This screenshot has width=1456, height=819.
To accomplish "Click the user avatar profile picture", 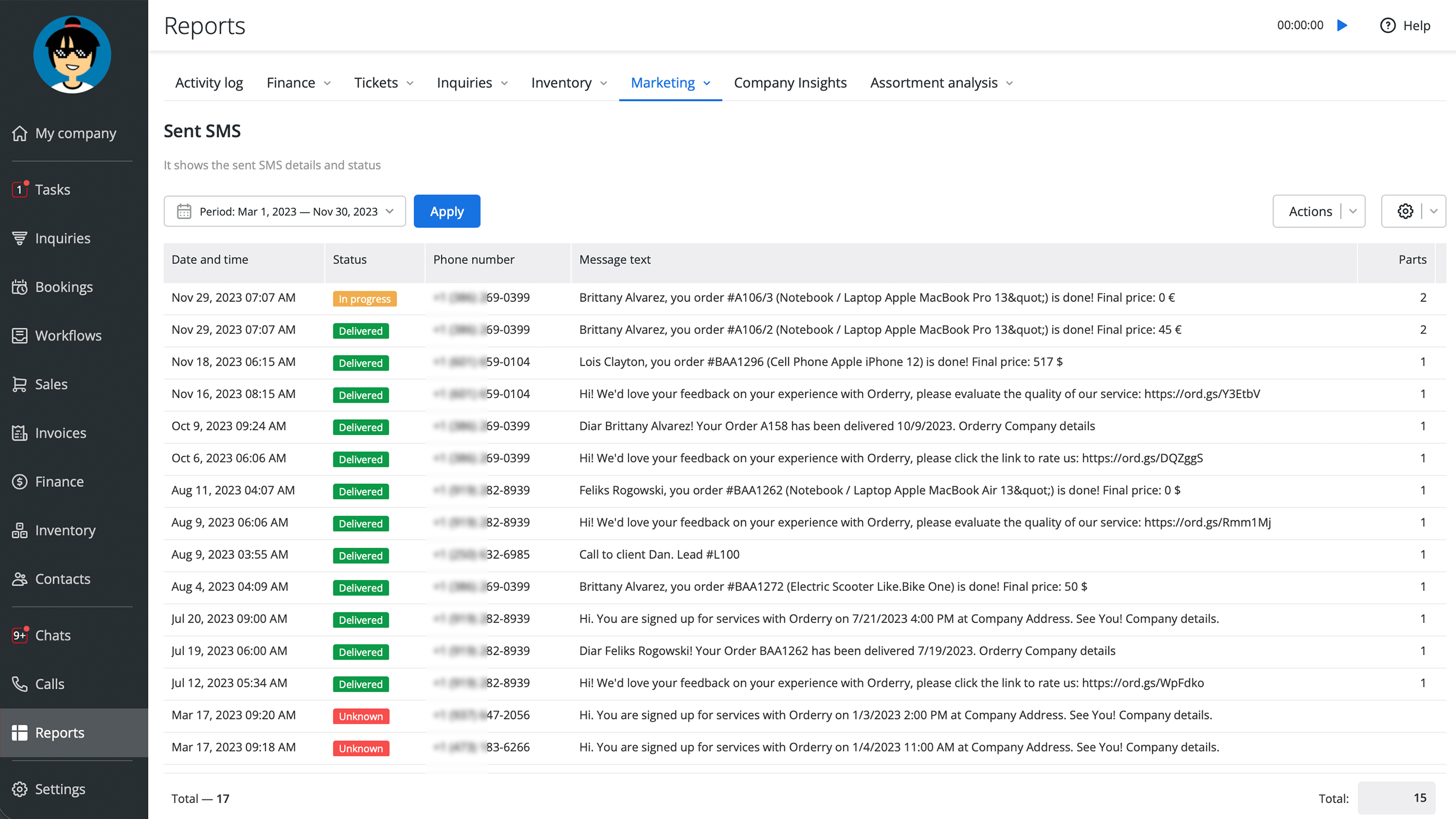I will click(72, 55).
